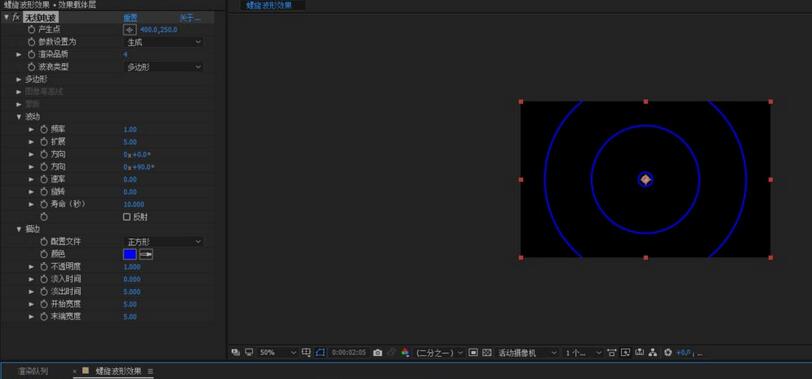Viewport: 812px width, 379px height.
Task: Click the 方向 value 0x+90.0°
Action: 139,167
